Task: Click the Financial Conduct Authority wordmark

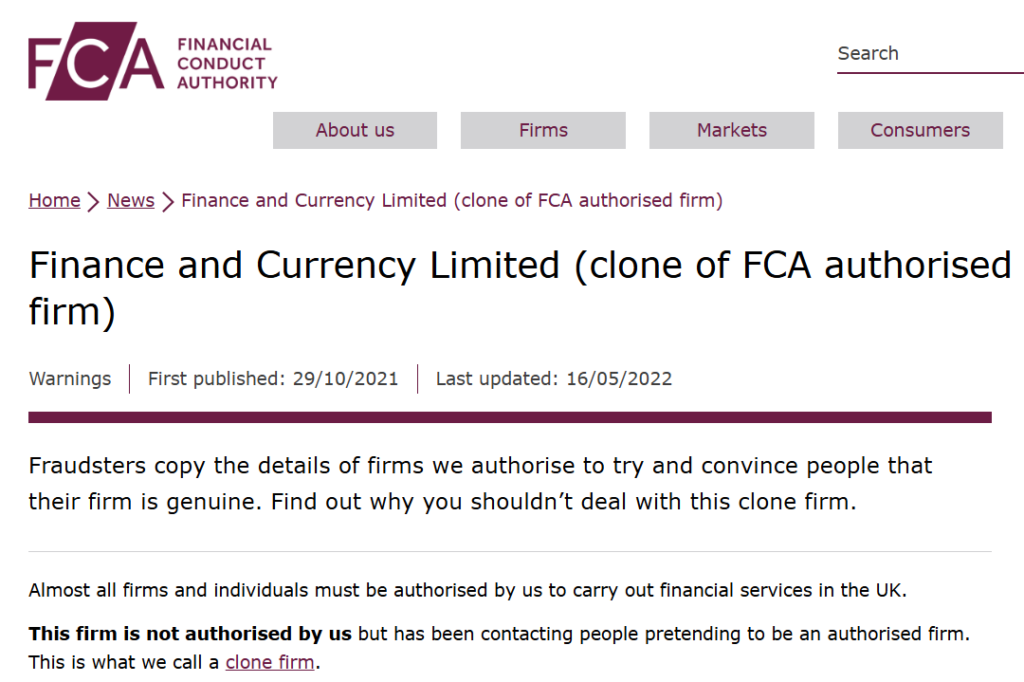Action: pos(227,63)
